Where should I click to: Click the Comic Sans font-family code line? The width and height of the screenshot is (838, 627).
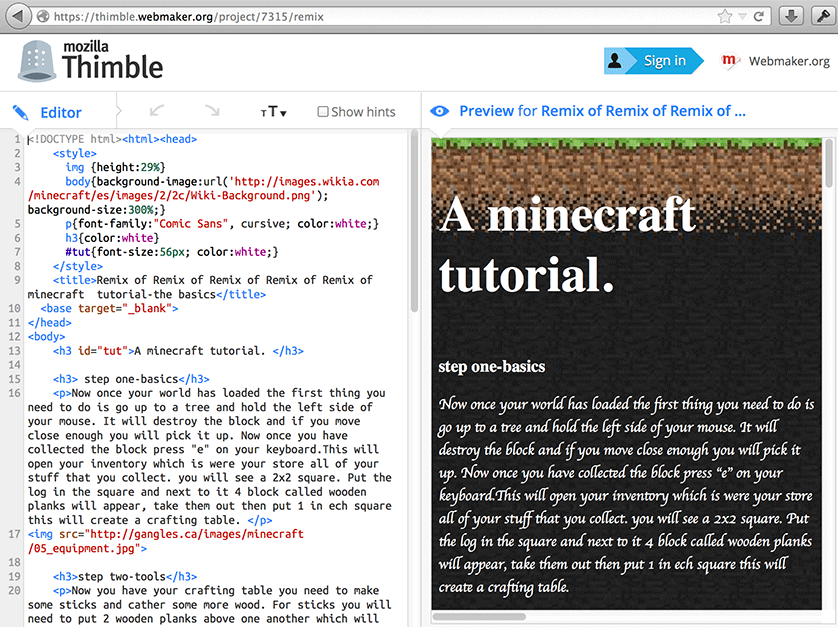(x=222, y=223)
